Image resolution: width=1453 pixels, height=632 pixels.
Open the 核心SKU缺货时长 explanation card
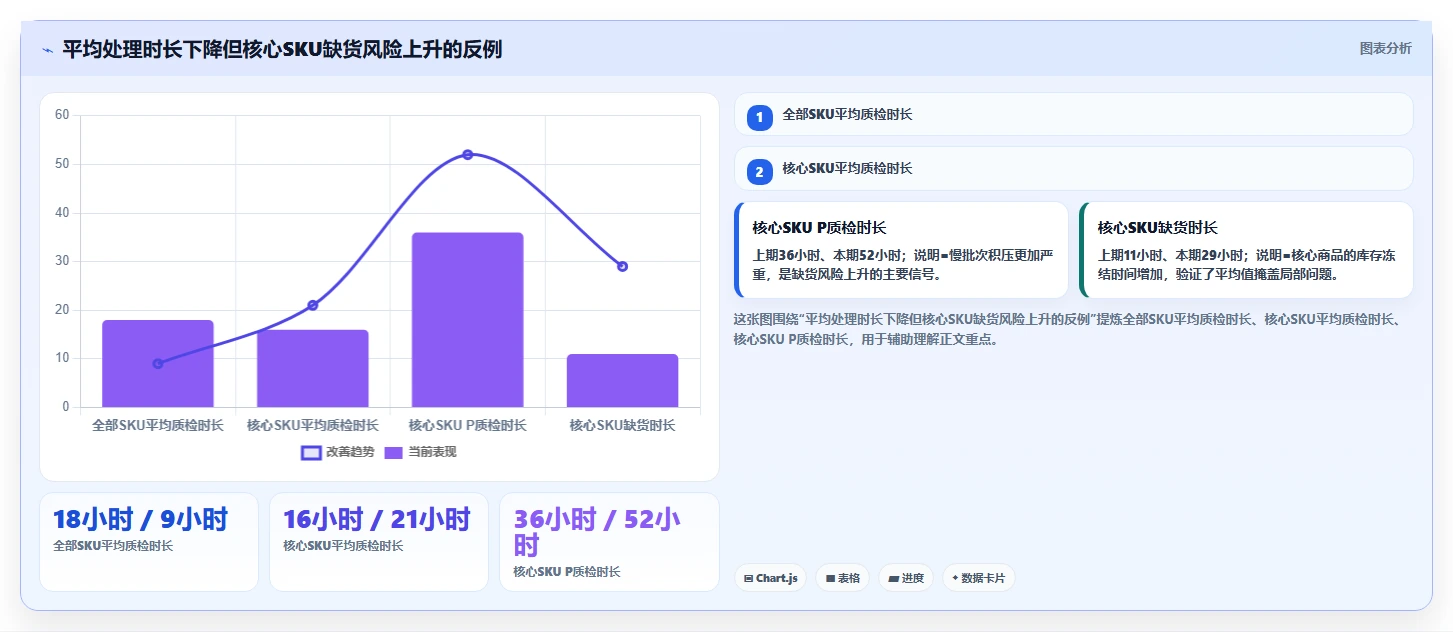click(1246, 250)
